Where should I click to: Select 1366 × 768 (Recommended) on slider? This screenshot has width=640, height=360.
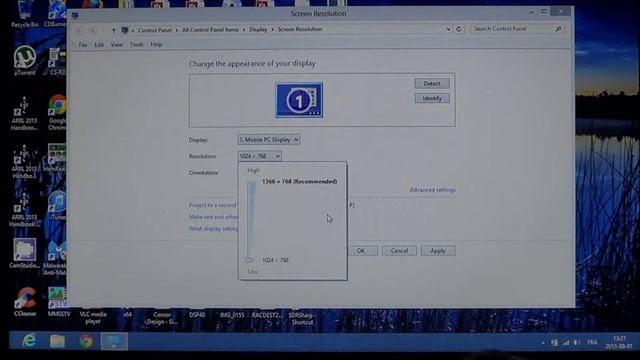click(300, 181)
